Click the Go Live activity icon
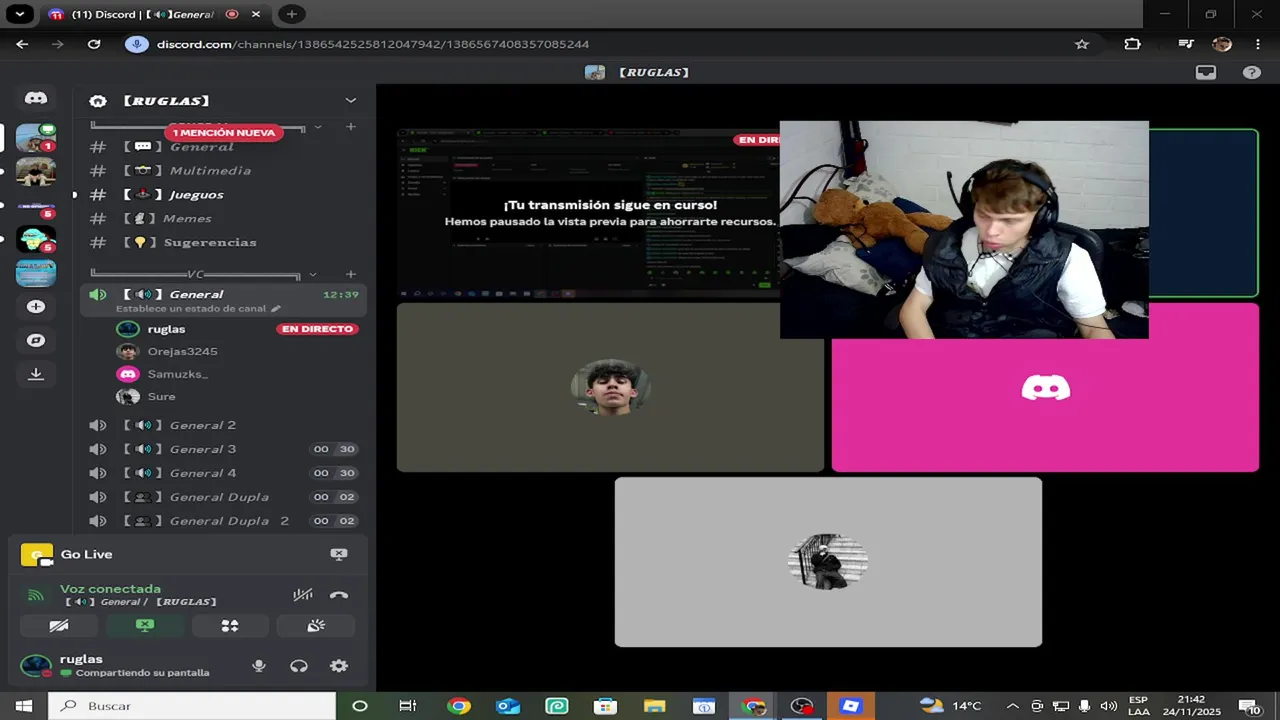Viewport: 1280px width, 720px height. 37,555
